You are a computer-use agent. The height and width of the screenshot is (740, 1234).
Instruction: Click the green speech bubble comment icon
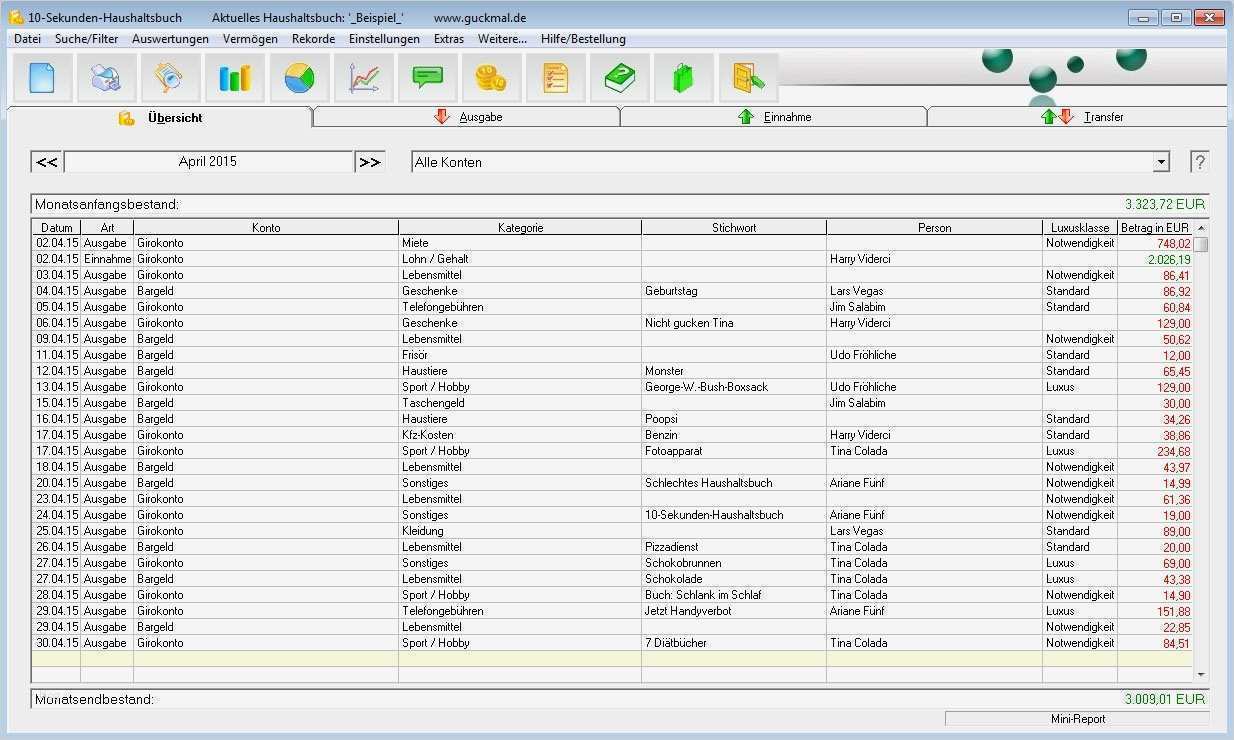click(427, 77)
